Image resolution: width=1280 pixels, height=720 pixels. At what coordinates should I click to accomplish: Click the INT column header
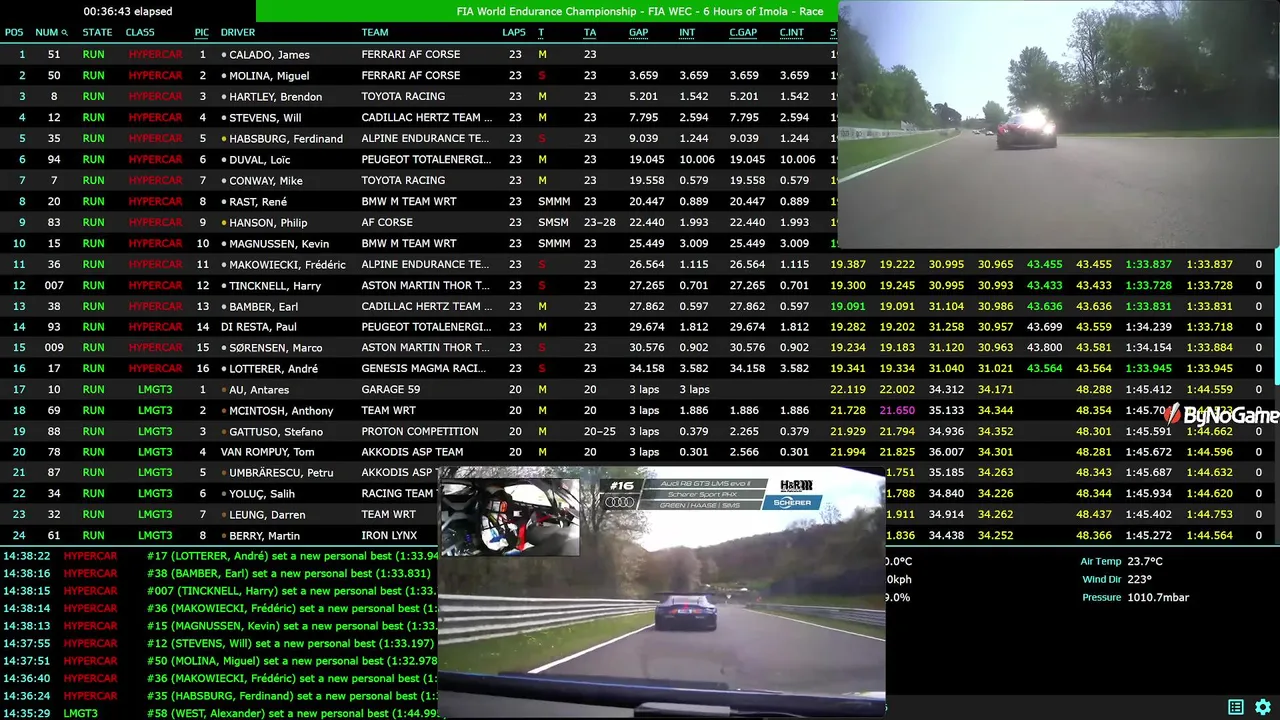tap(687, 32)
